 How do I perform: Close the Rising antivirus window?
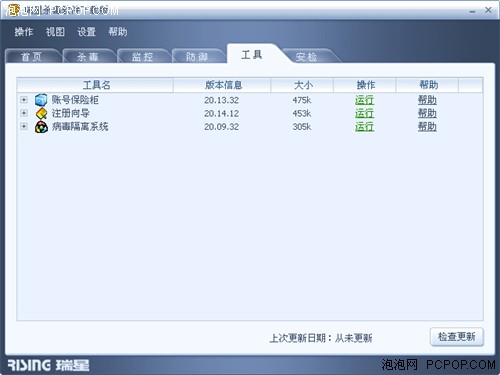pos(488,10)
